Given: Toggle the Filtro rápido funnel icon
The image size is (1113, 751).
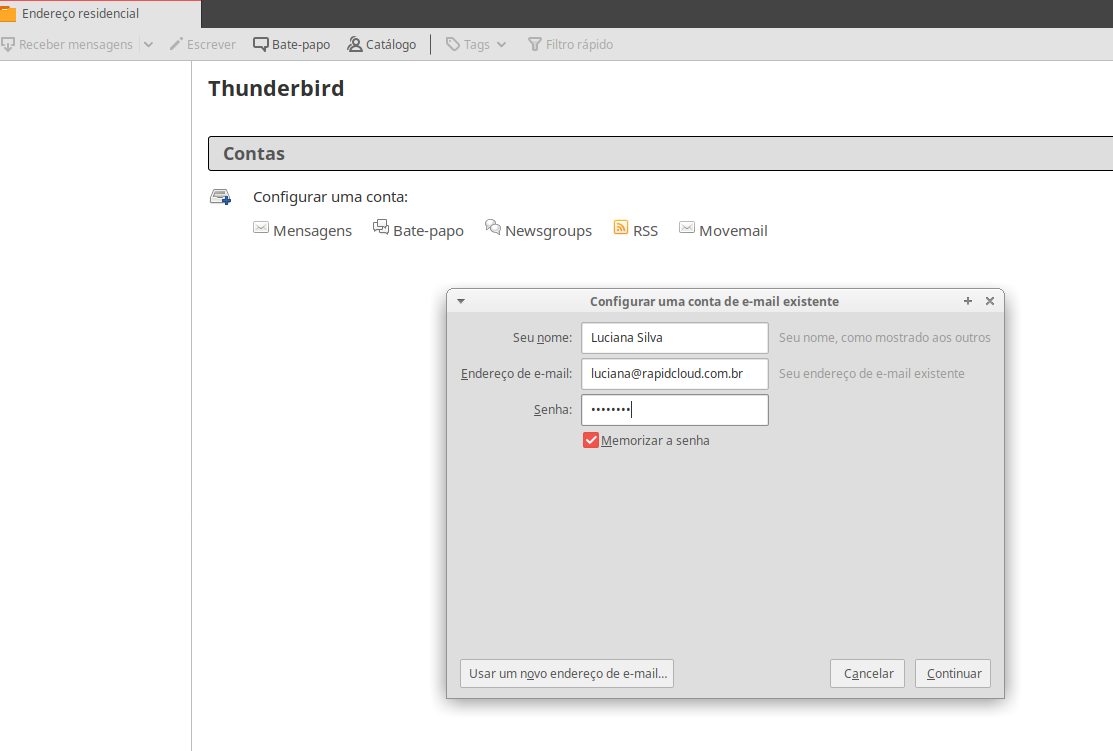Looking at the screenshot, I should point(534,44).
